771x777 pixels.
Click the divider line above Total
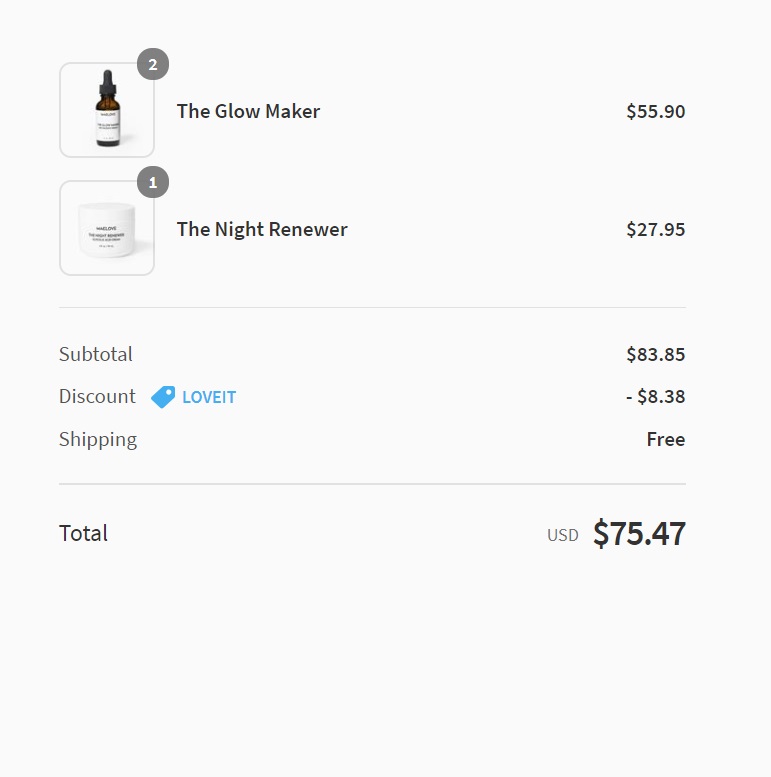(x=372, y=484)
